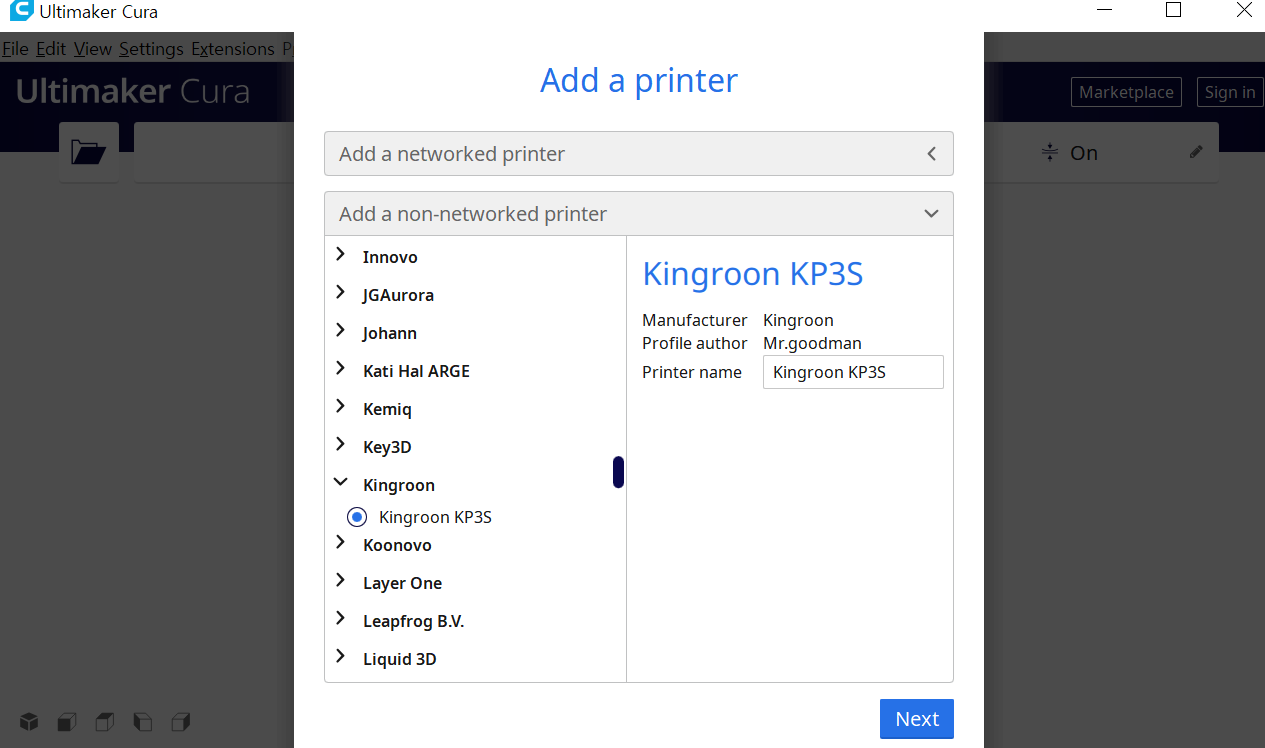Open the Marketplace button

(1126, 92)
